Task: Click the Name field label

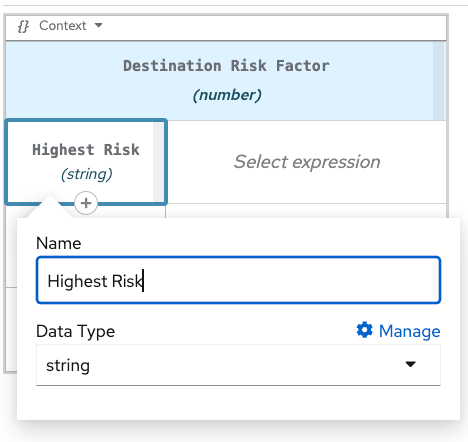Action: click(59, 243)
